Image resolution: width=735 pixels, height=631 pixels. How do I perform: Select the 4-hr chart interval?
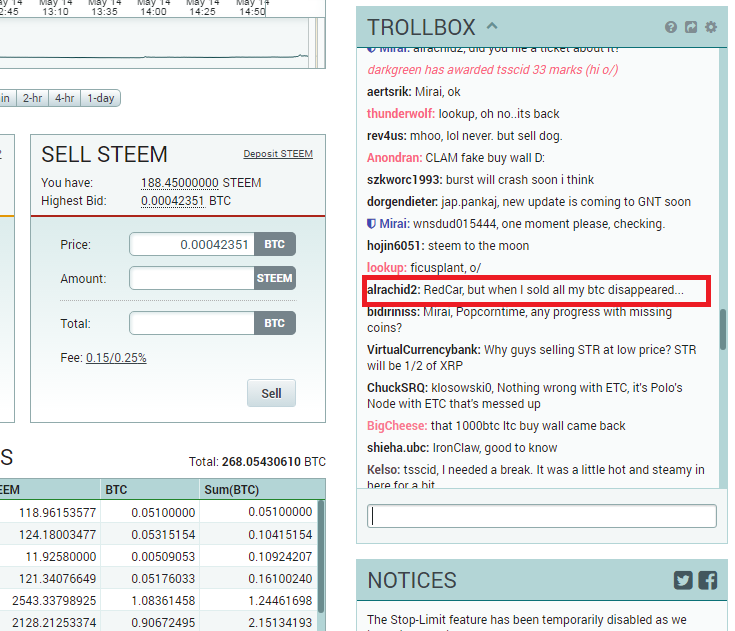(x=65, y=98)
